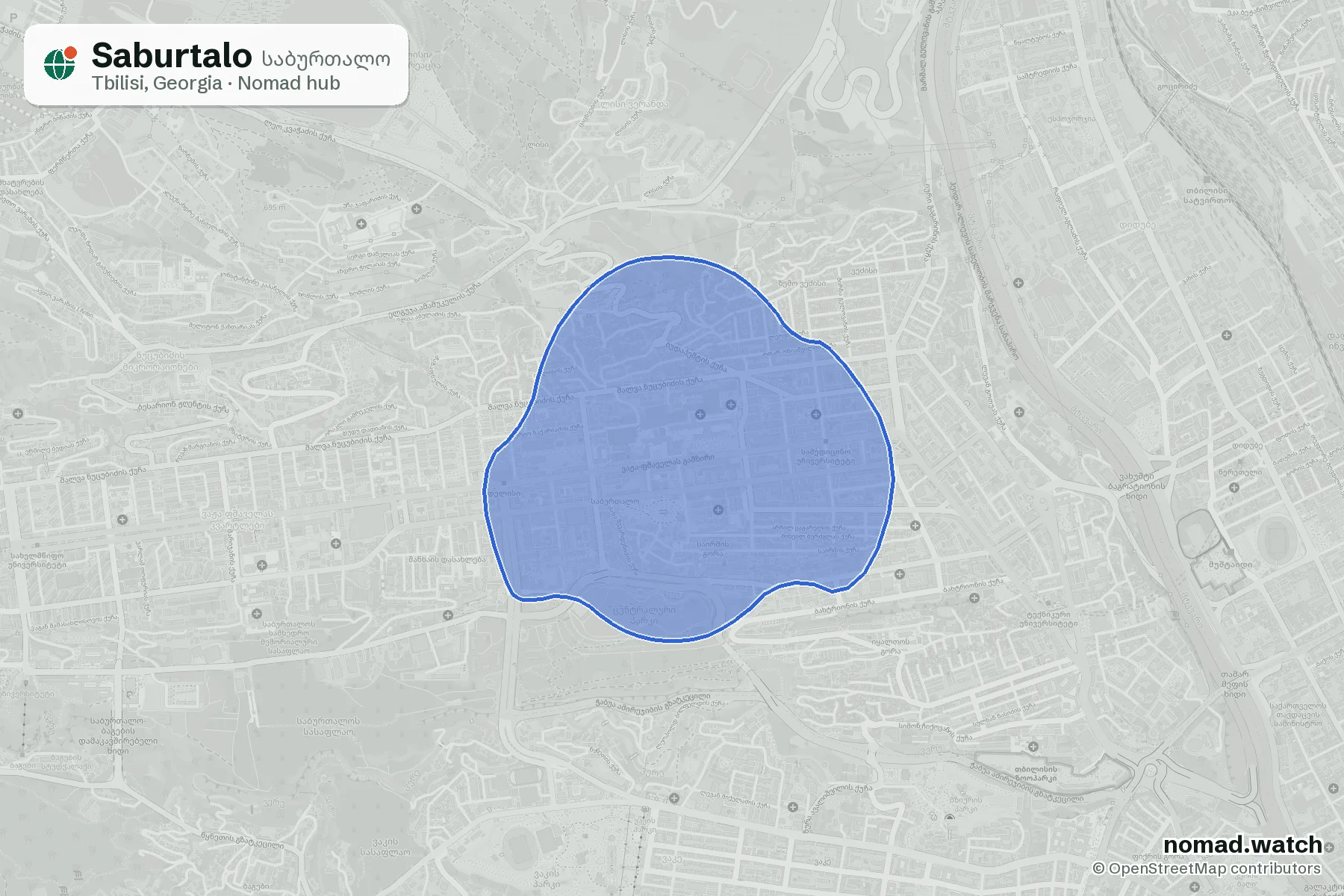1344x896 pixels.
Task: Click the ტექნიკური უნივერსიტეტი map label
Action: [1049, 619]
